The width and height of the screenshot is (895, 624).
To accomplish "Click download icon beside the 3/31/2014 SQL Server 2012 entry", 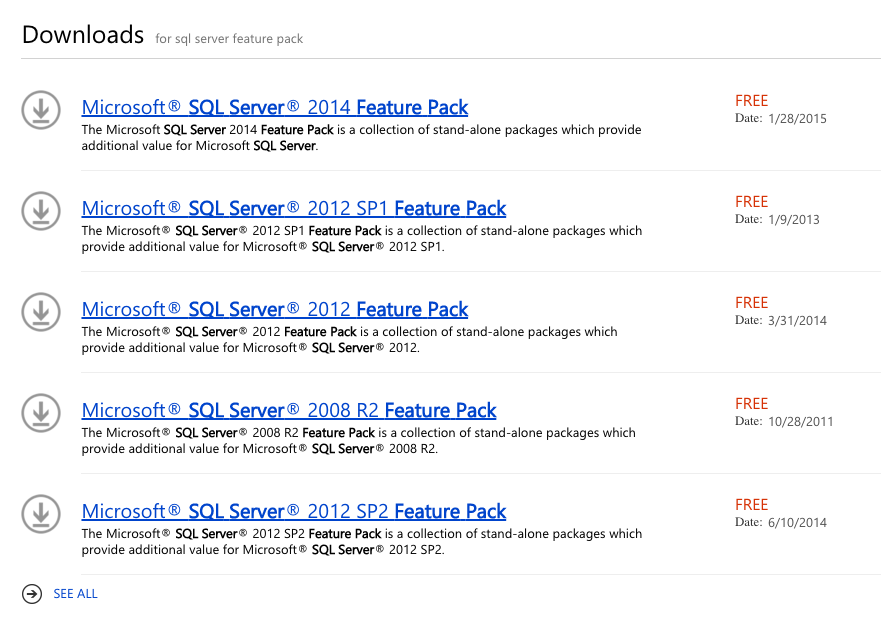I will (41, 312).
